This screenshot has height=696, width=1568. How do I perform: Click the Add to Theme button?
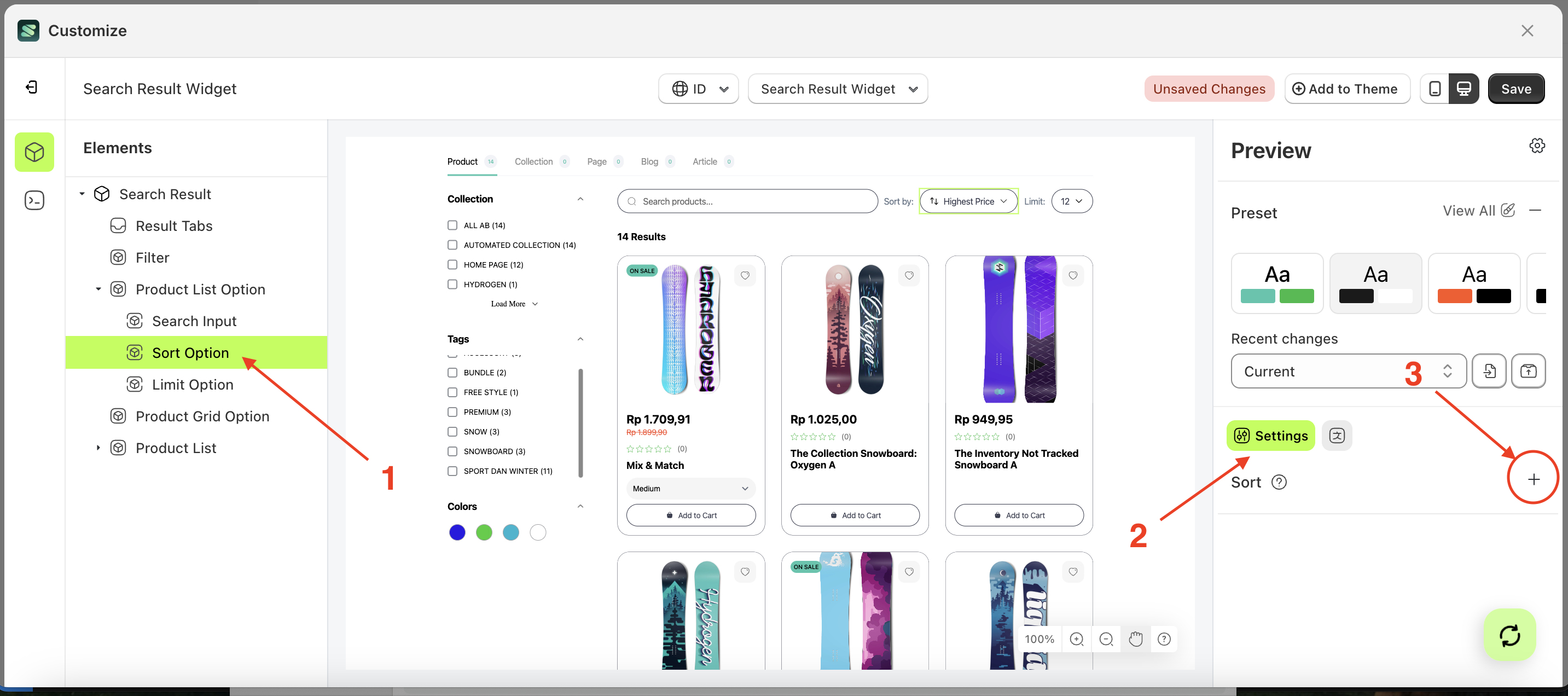[x=1346, y=89]
